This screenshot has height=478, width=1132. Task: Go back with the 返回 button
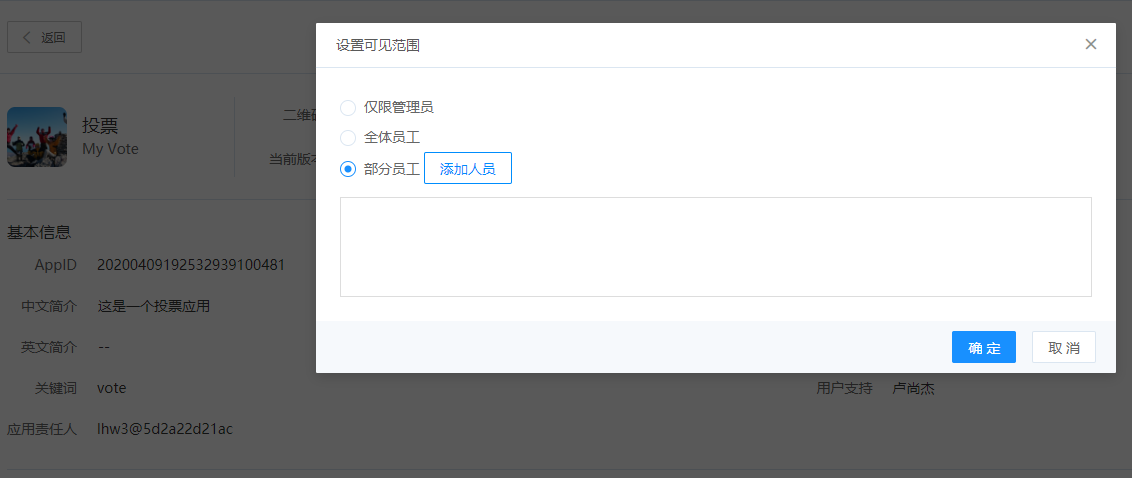point(44,38)
